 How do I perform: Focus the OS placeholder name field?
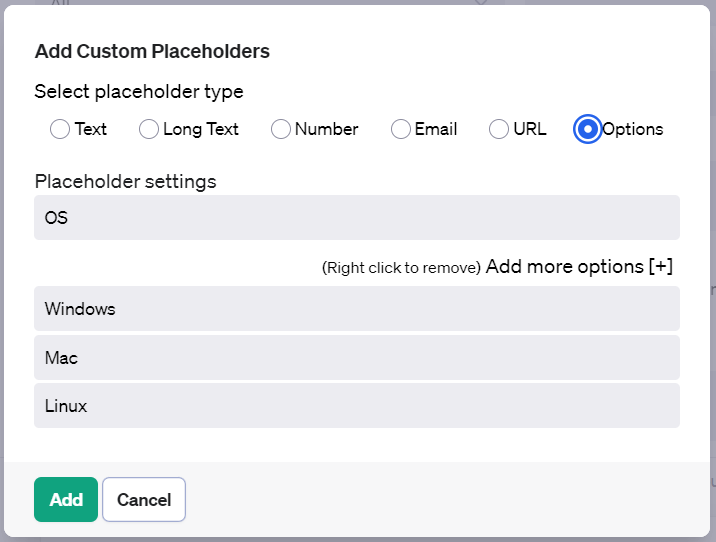tap(357, 217)
